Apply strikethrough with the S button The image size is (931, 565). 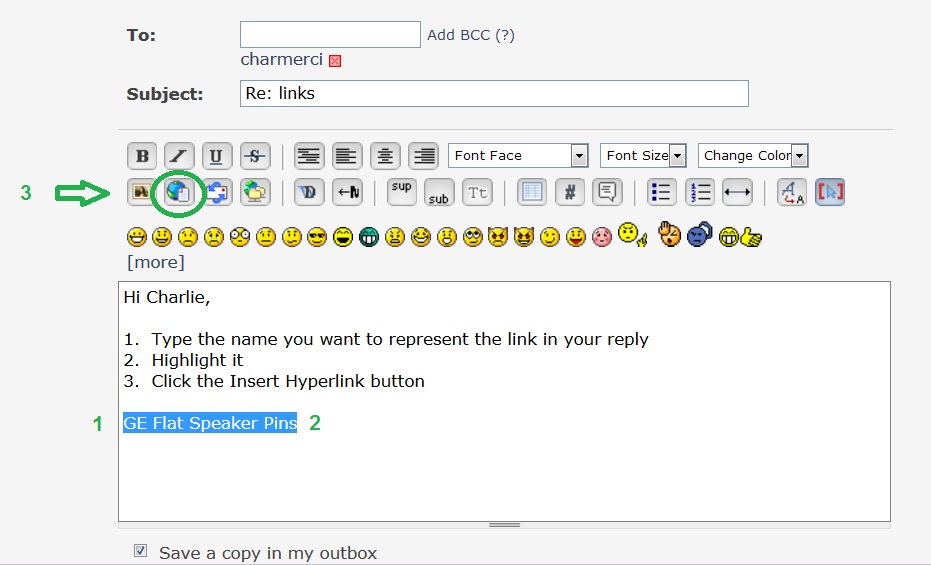[x=255, y=156]
